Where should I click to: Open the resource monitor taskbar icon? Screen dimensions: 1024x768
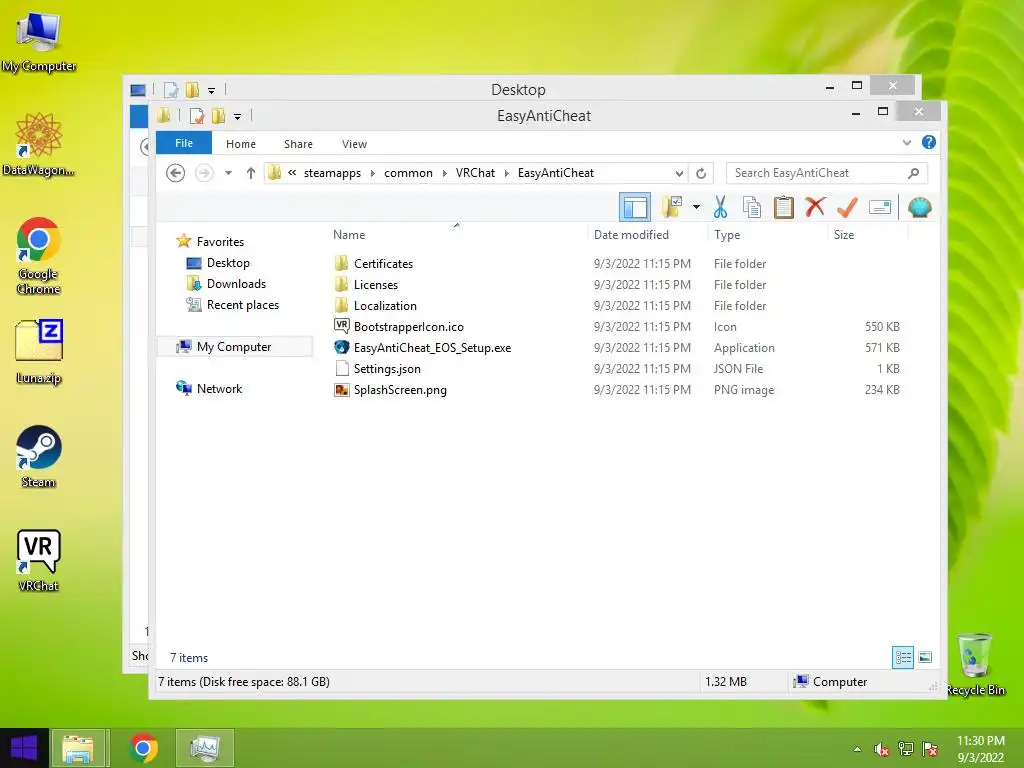204,748
